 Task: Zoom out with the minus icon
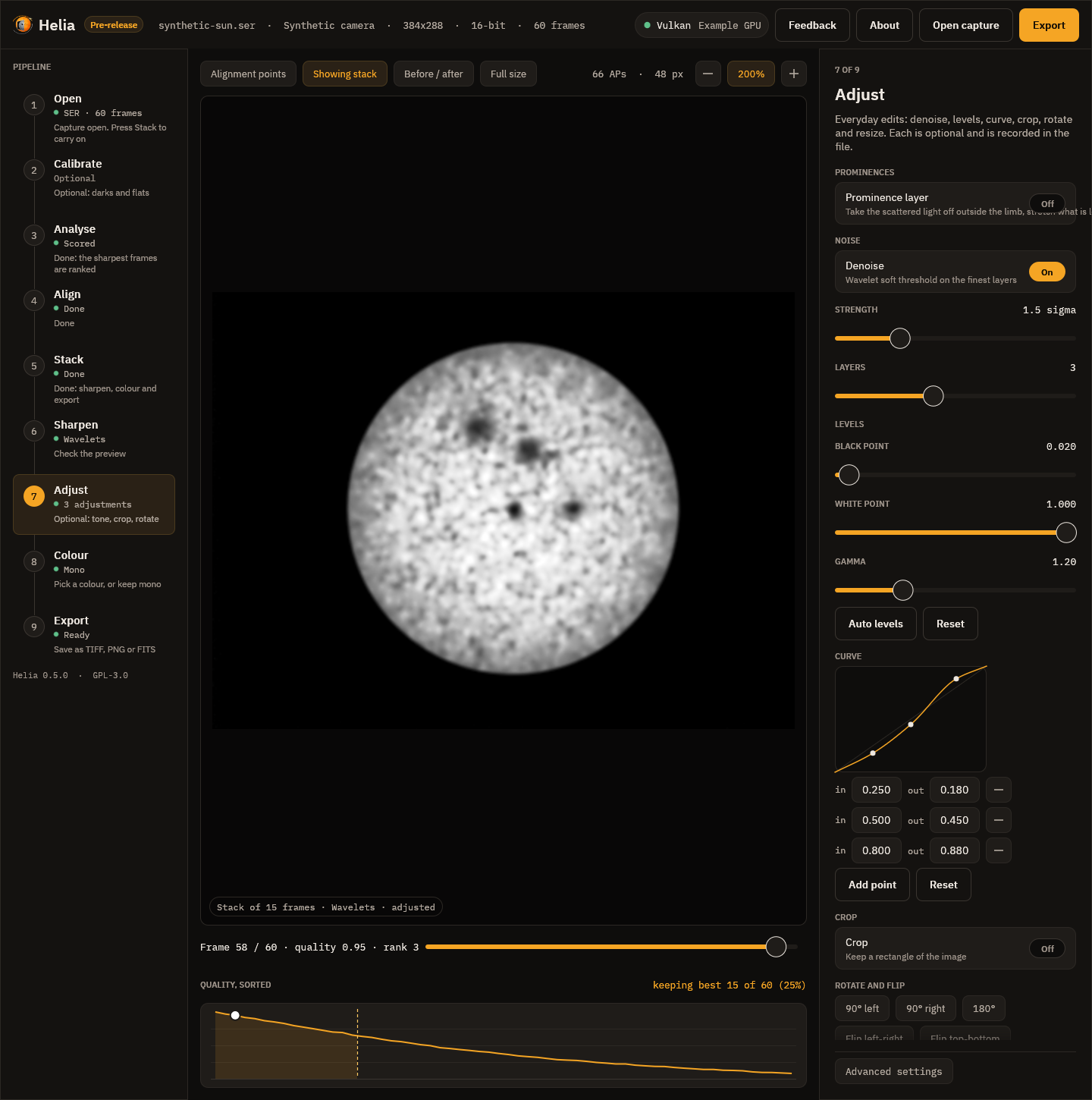pyautogui.click(x=708, y=74)
